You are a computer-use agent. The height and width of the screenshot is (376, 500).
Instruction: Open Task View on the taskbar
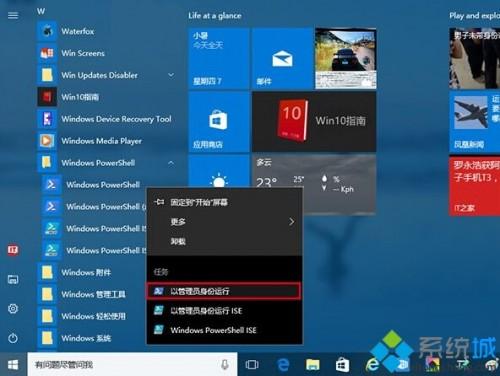coord(252,365)
